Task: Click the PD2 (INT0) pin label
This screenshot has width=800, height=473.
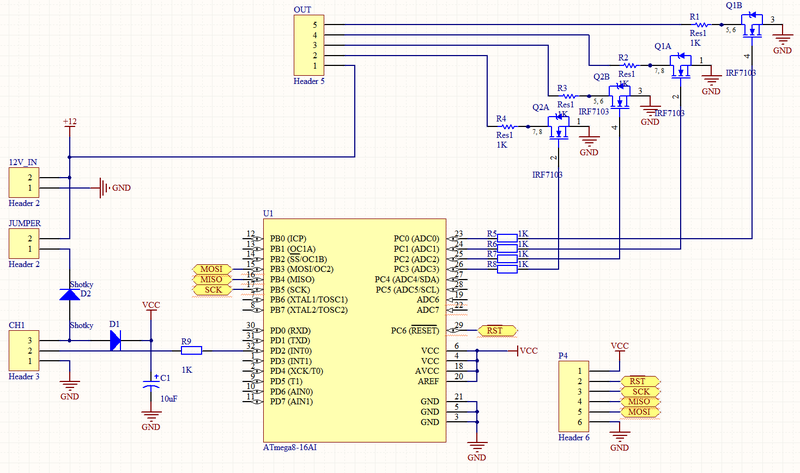Action: [291, 351]
